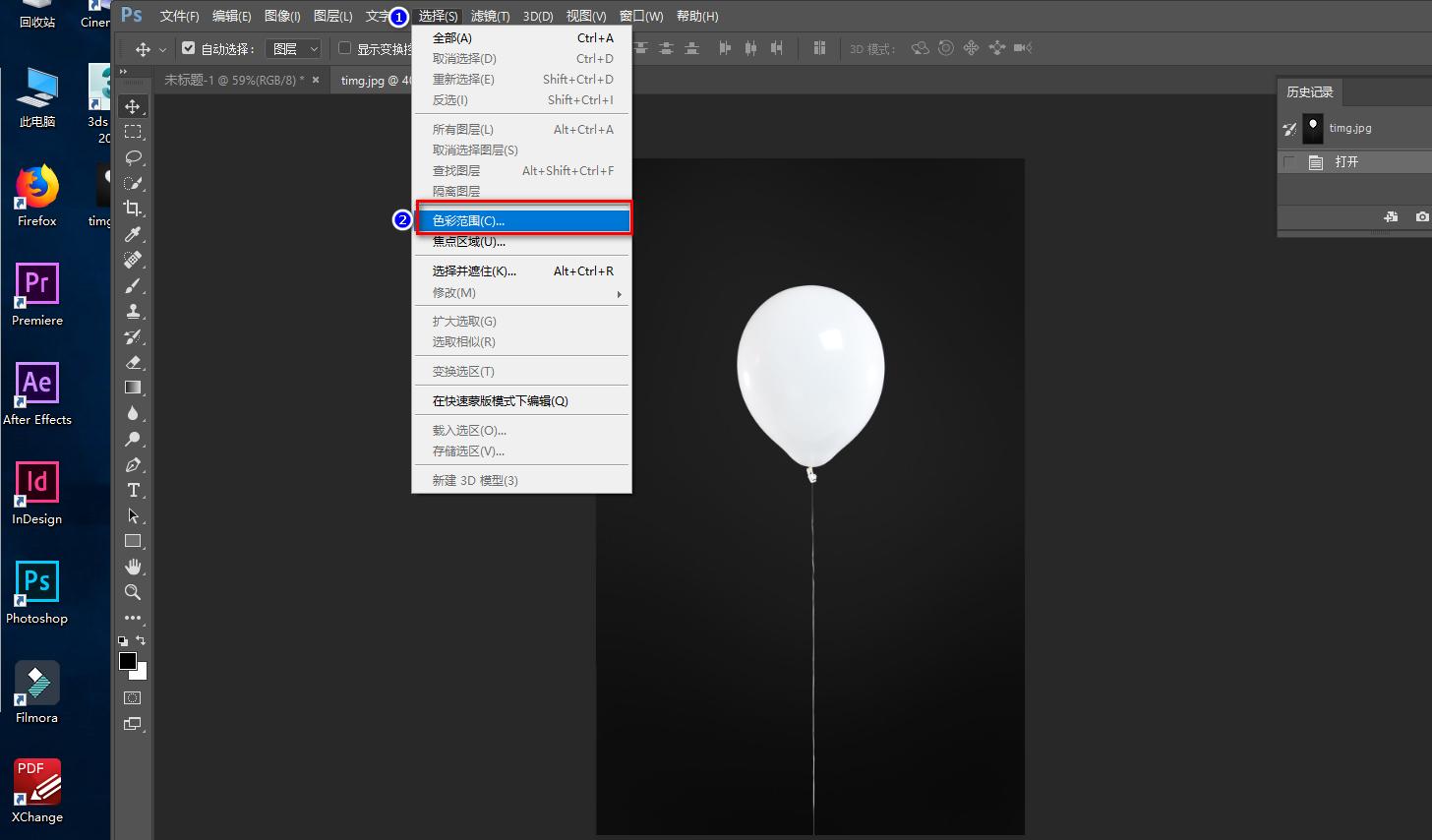The height and width of the screenshot is (840, 1432).
Task: Select the Lasso tool
Action: pyautogui.click(x=133, y=157)
